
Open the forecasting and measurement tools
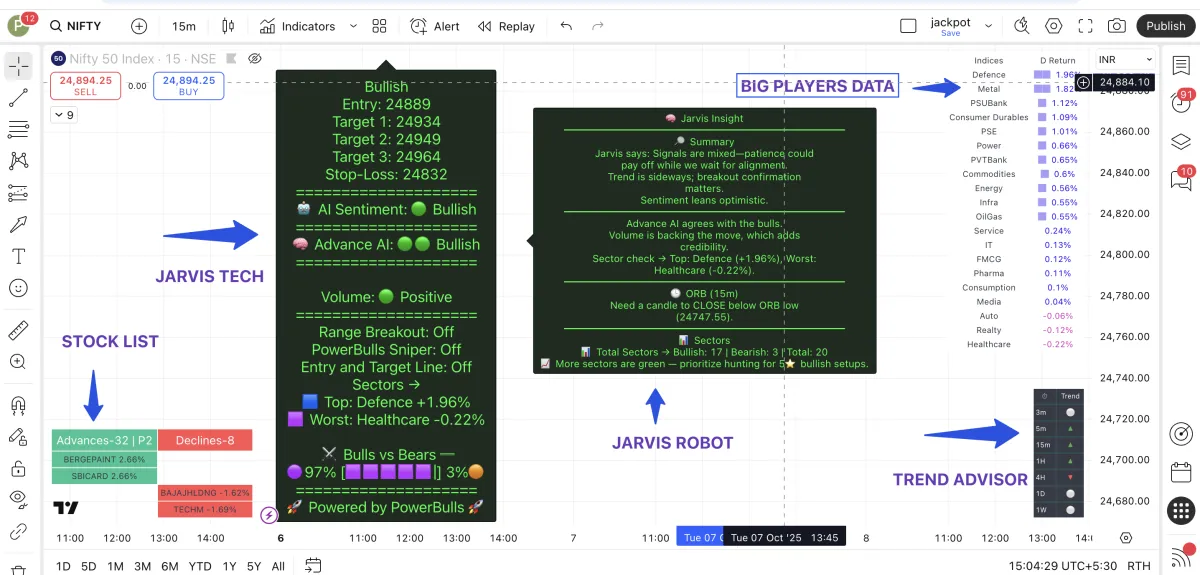click(18, 192)
